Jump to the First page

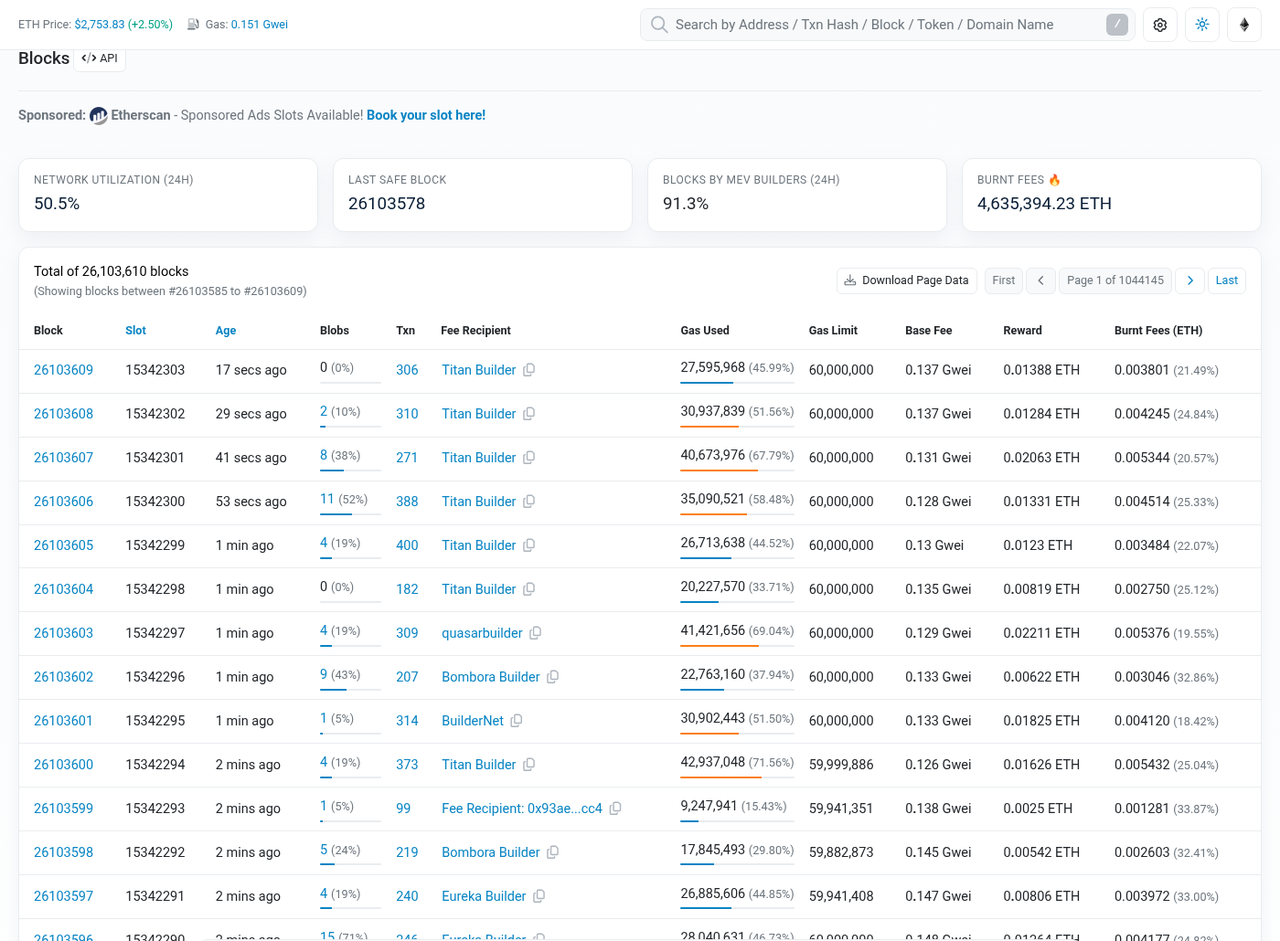(1004, 280)
